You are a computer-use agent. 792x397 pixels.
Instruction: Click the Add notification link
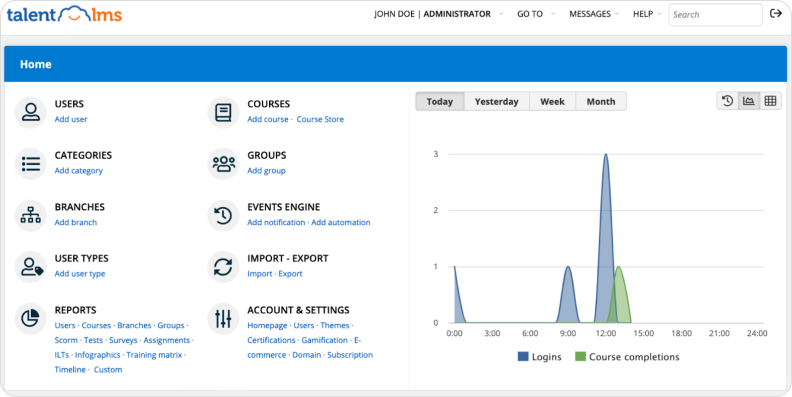[x=276, y=222]
